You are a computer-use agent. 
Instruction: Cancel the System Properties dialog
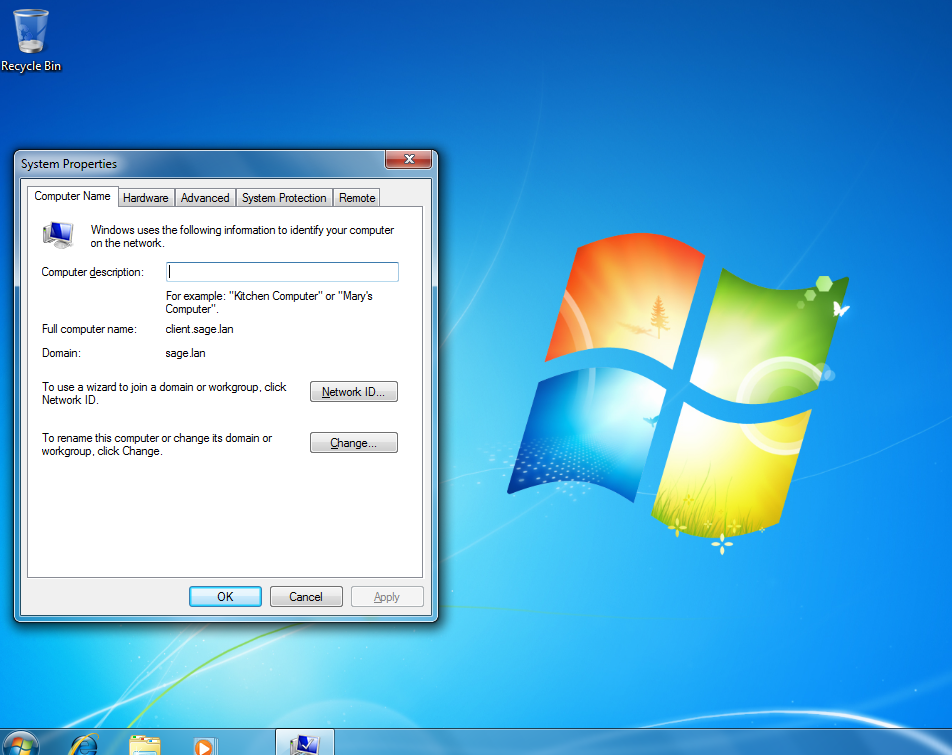(x=306, y=597)
